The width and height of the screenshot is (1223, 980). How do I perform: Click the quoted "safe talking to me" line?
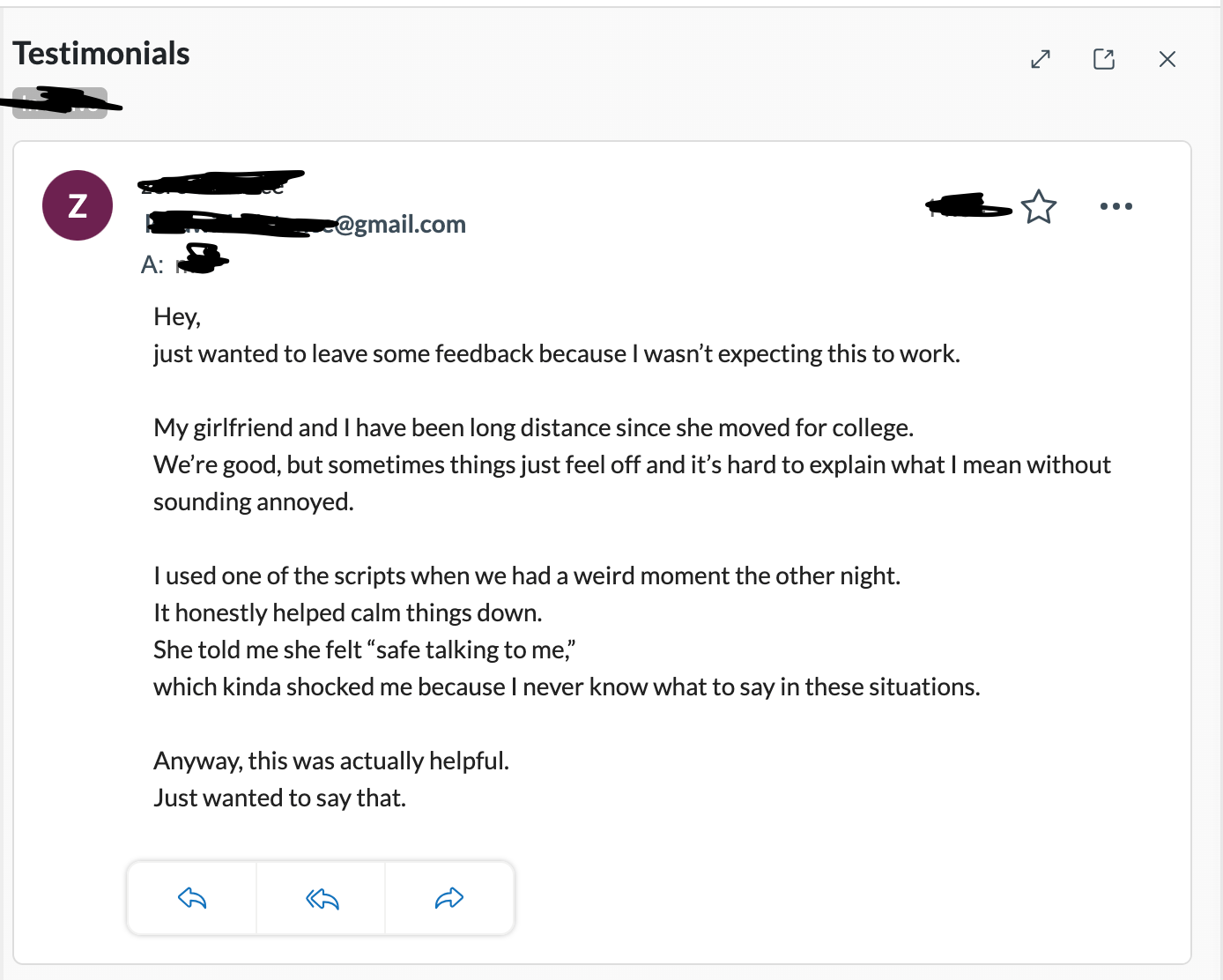[364, 650]
